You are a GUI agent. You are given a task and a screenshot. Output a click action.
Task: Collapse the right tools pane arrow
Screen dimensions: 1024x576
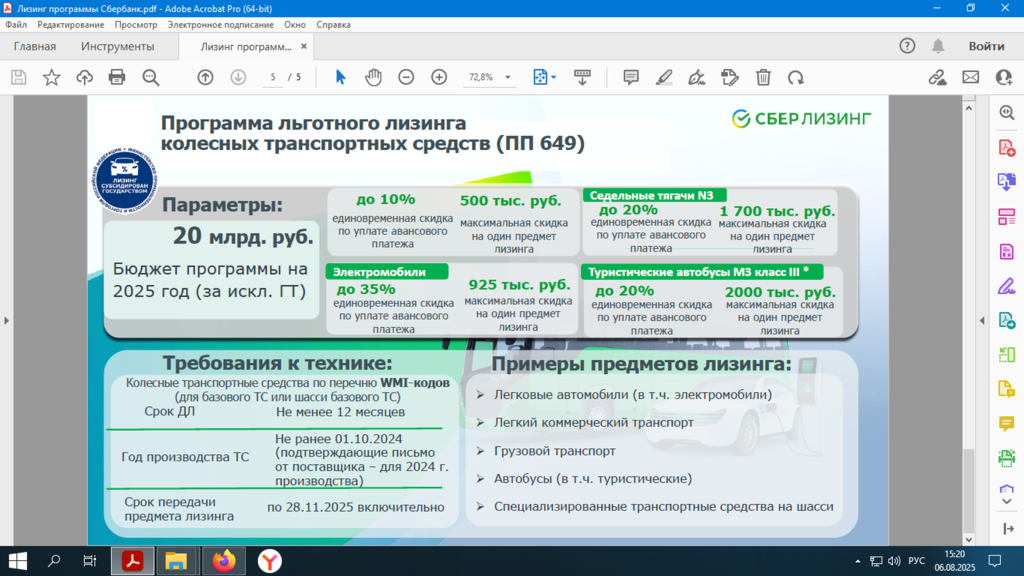coord(982,321)
